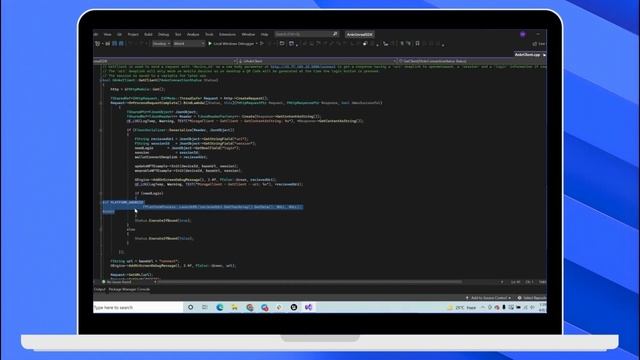The image size is (640, 360).
Task: Open the Git menu
Action: pyautogui.click(x=119, y=35)
